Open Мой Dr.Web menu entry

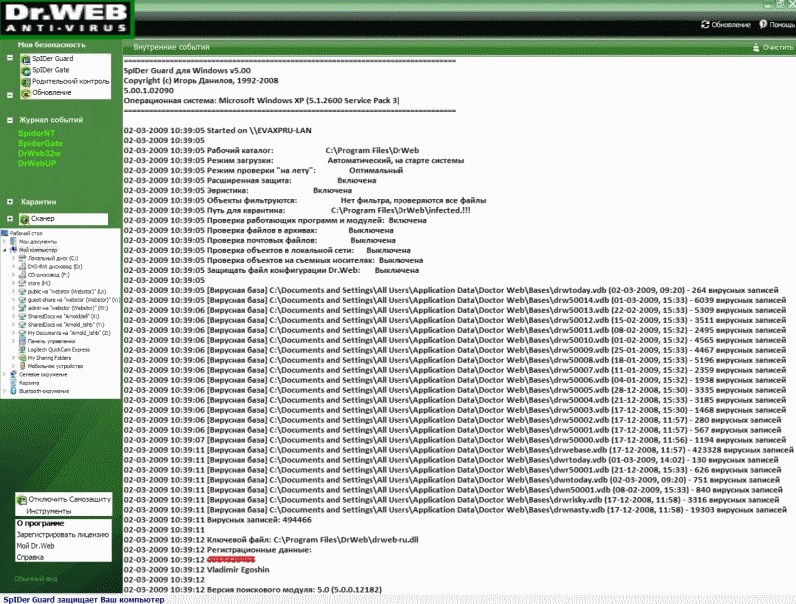35,546
